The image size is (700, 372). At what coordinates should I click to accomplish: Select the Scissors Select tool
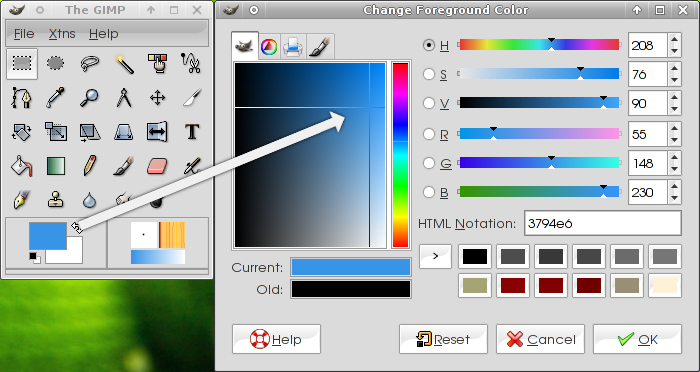[192, 64]
